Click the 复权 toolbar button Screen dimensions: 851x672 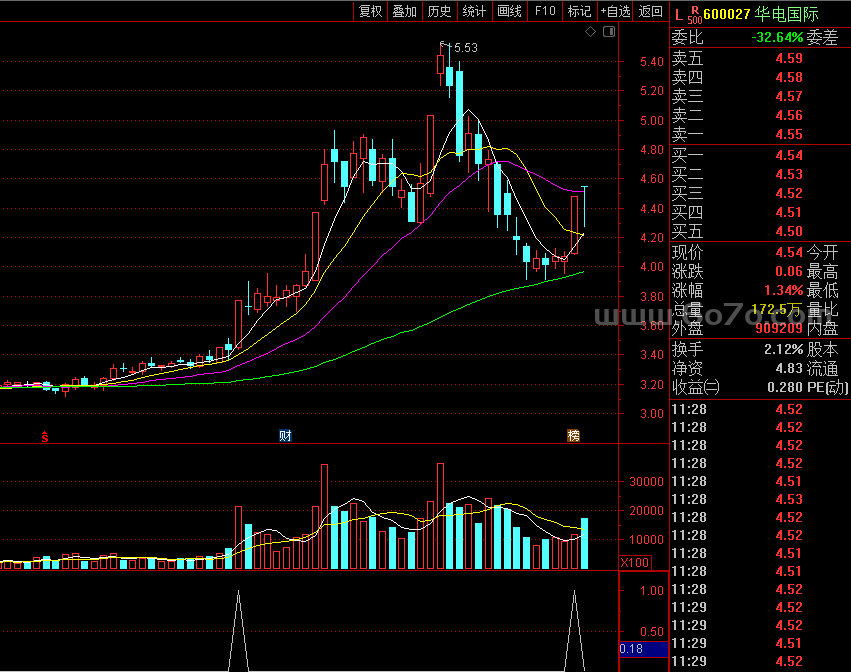point(371,11)
